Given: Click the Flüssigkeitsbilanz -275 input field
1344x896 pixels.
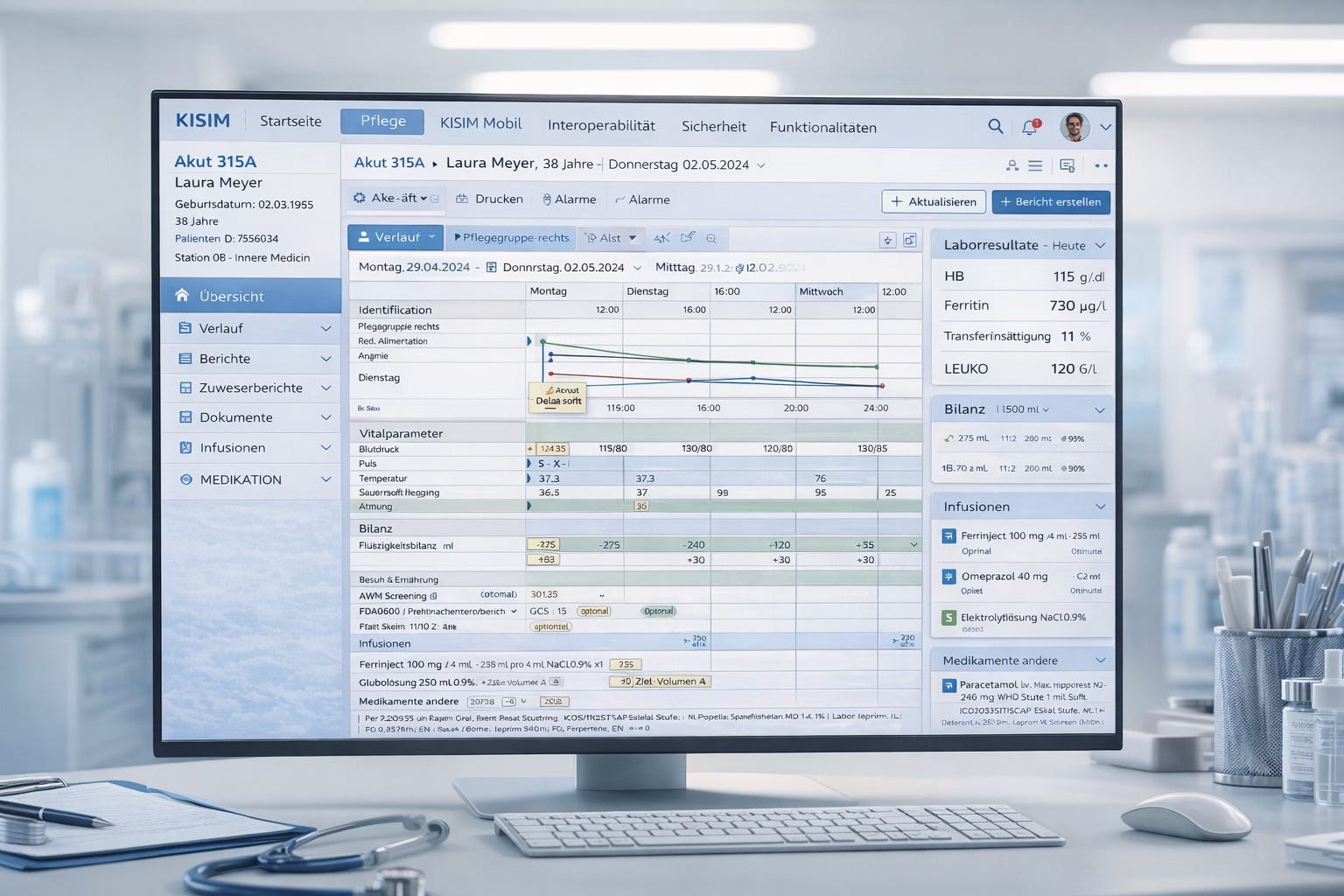Looking at the screenshot, I should pyautogui.click(x=543, y=544).
